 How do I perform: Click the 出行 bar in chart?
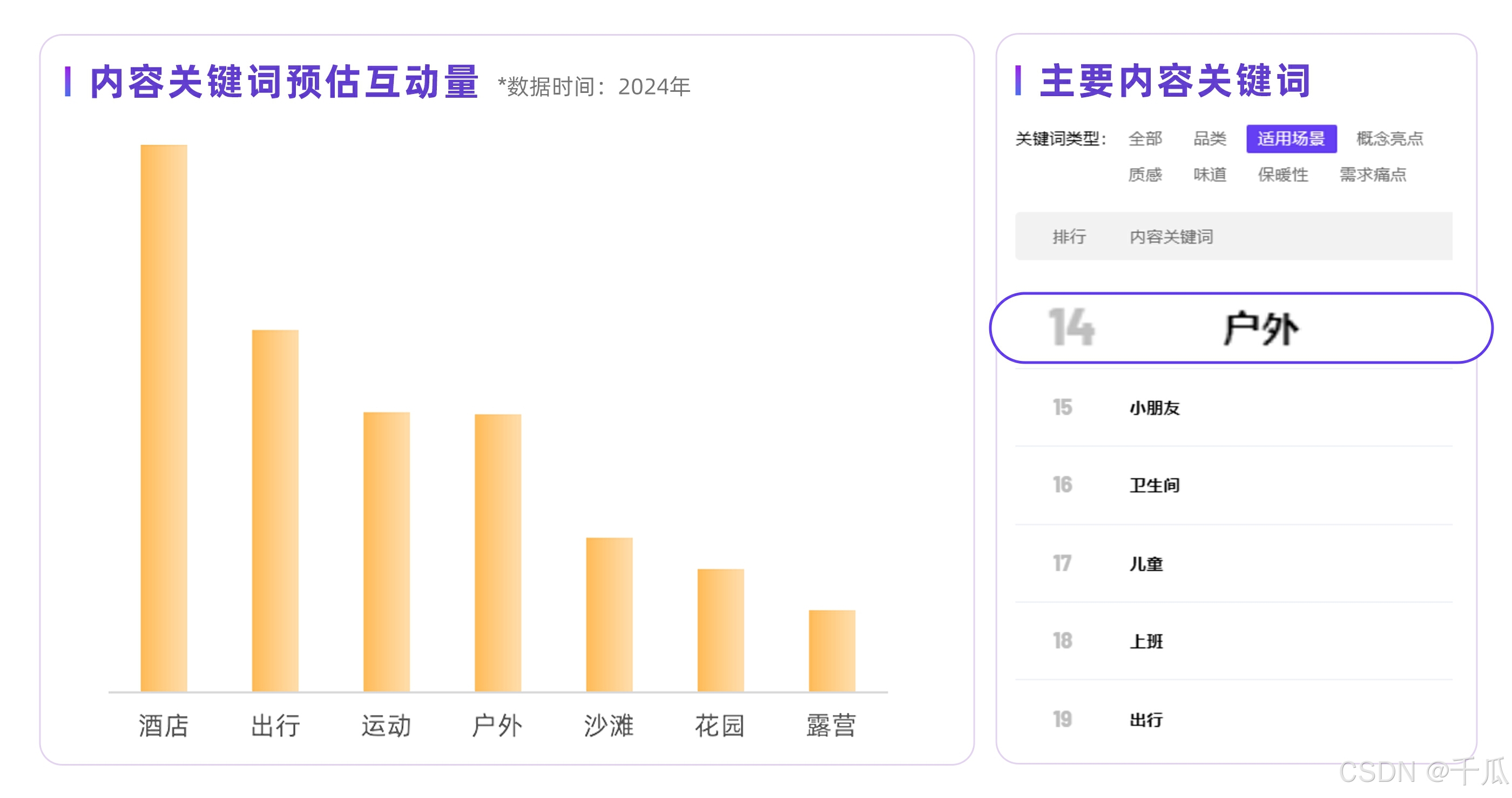pos(275,510)
